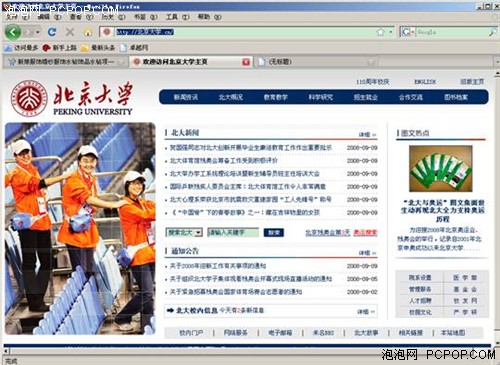Open the 北京残奥会第3天 link
This screenshot has height=365, width=500.
[328, 233]
